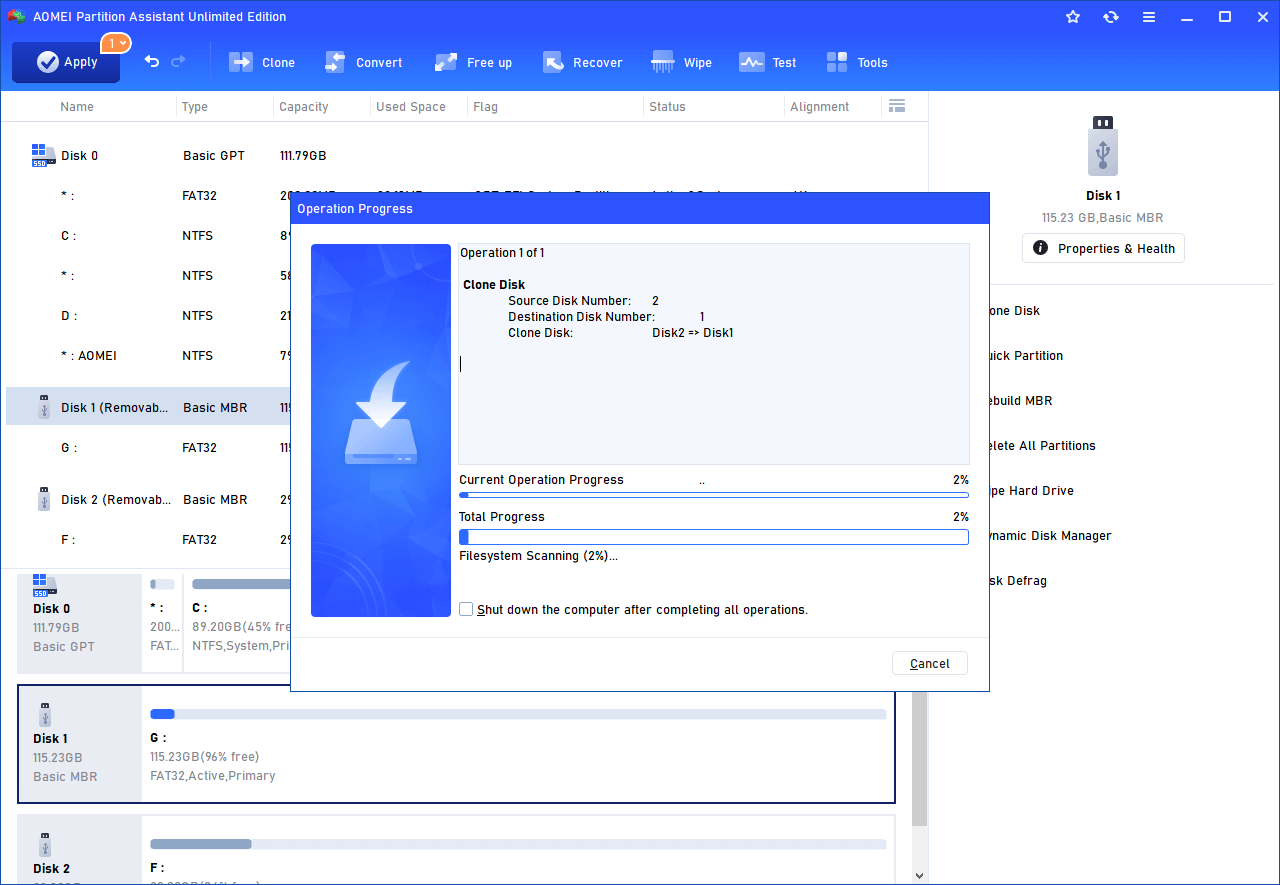1280x885 pixels.
Task: Click the Undo arrow
Action: [151, 62]
